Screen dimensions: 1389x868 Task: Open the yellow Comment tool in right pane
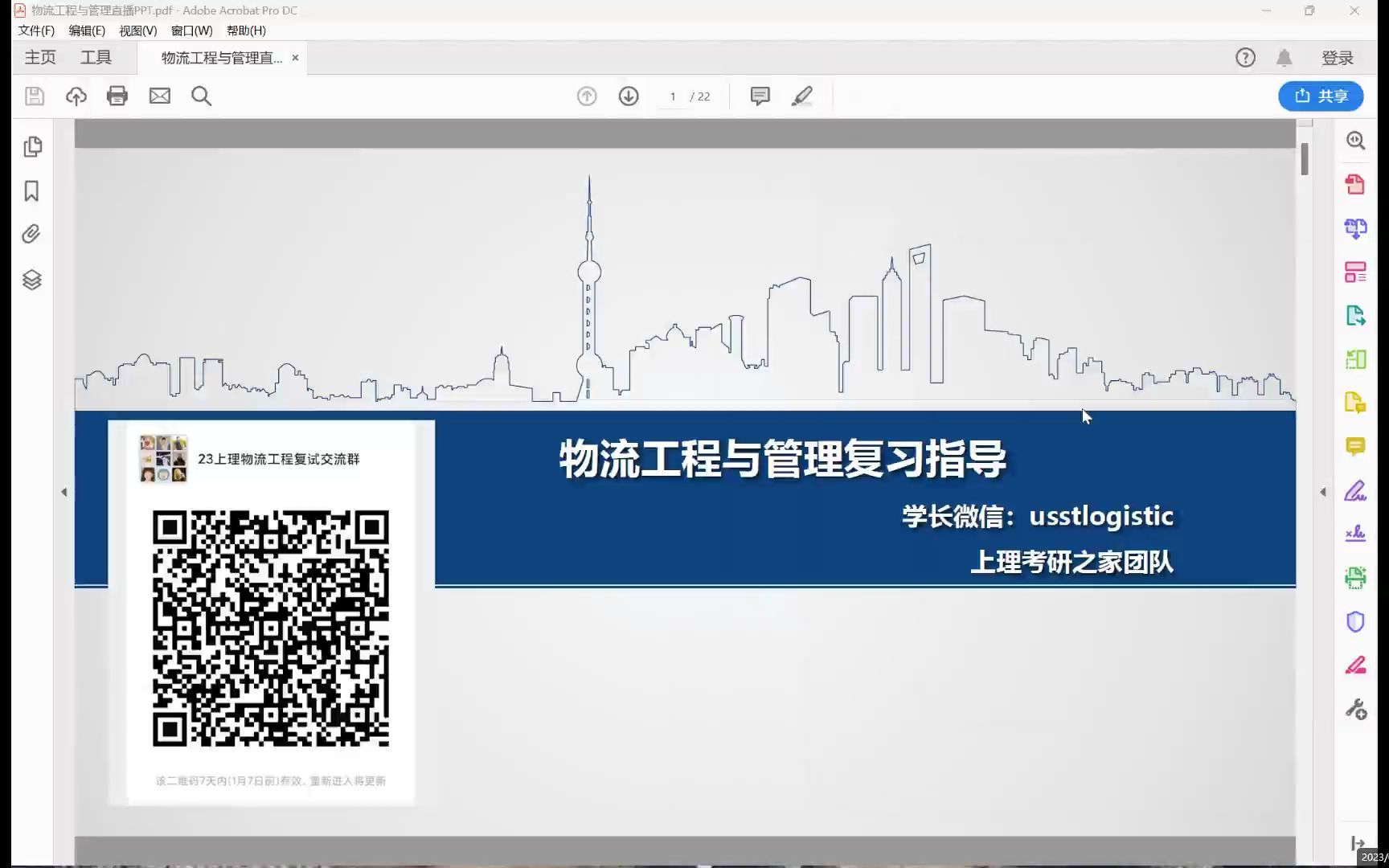pyautogui.click(x=1355, y=447)
